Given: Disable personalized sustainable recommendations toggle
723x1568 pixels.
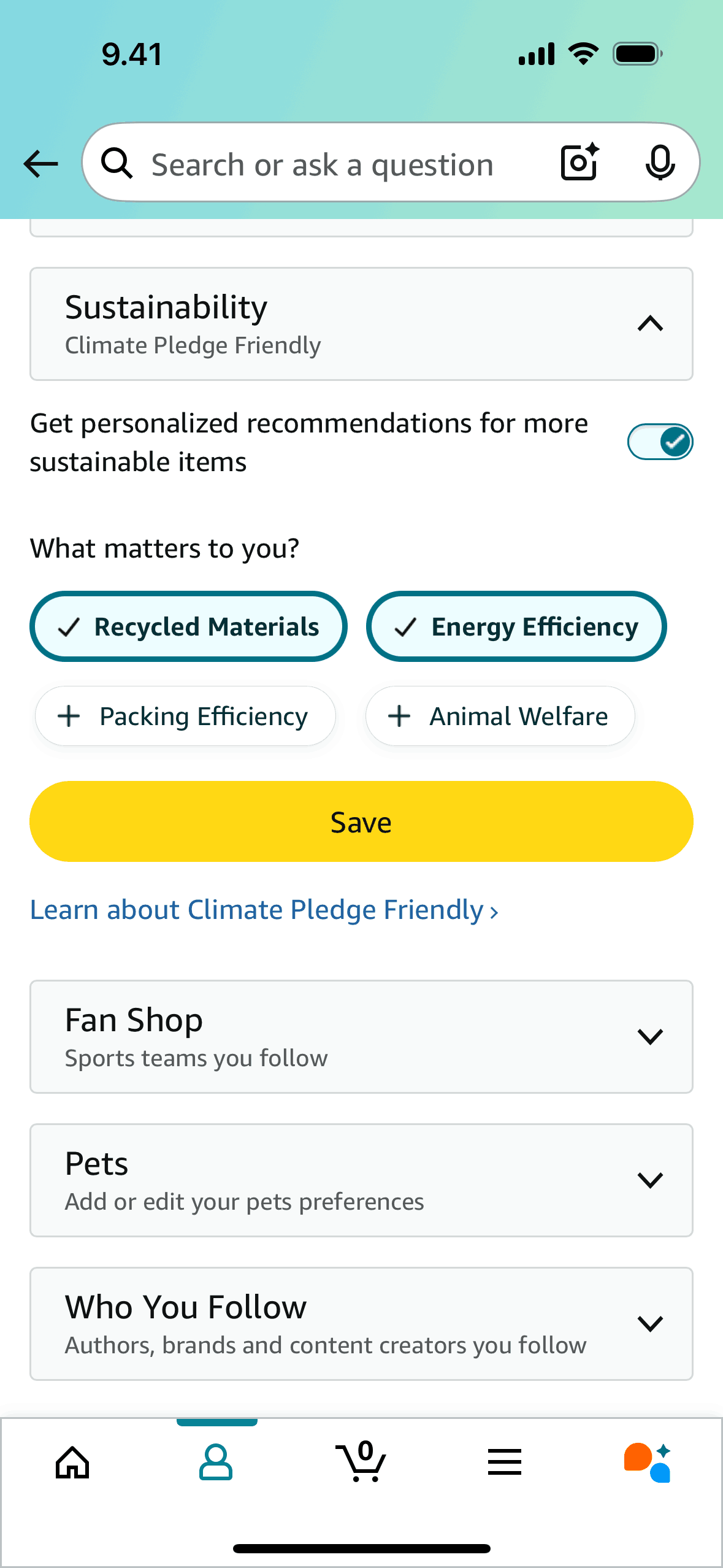Looking at the screenshot, I should point(660,442).
